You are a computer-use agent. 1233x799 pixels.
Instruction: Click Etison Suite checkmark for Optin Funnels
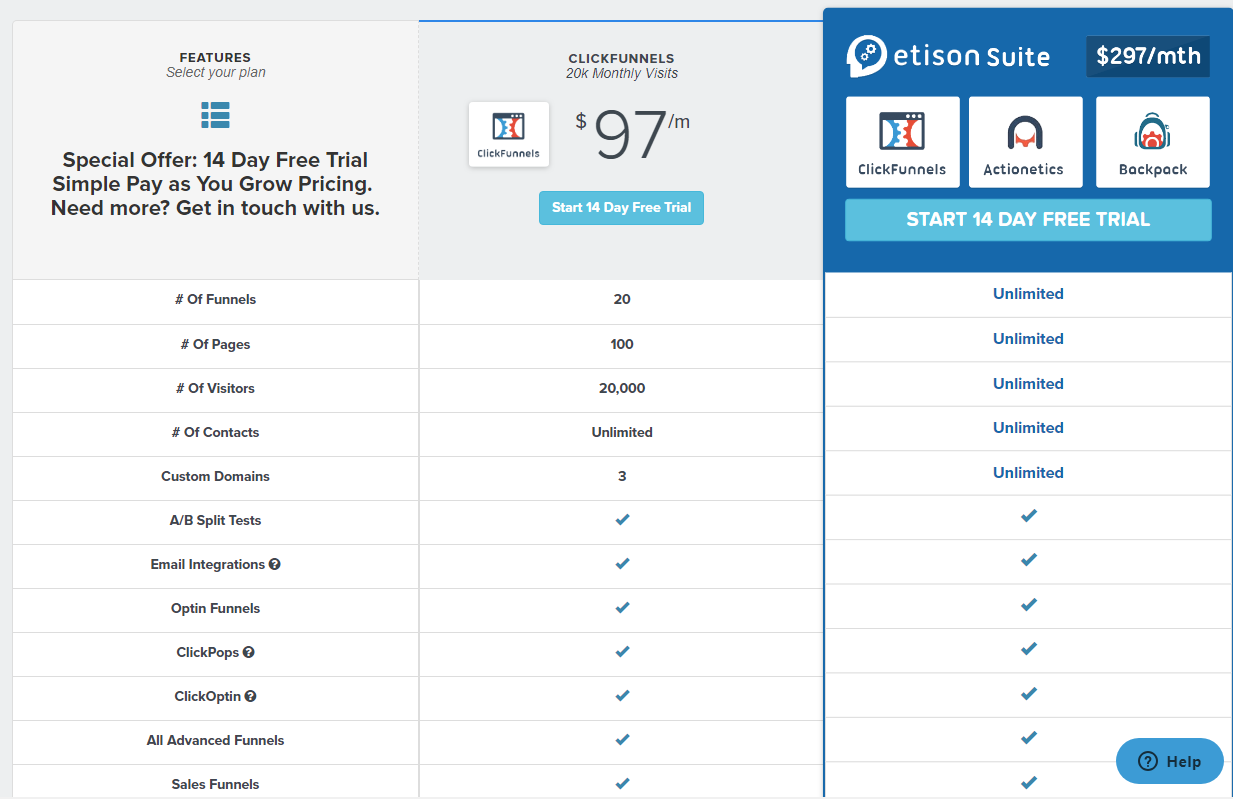pyautogui.click(x=1028, y=605)
